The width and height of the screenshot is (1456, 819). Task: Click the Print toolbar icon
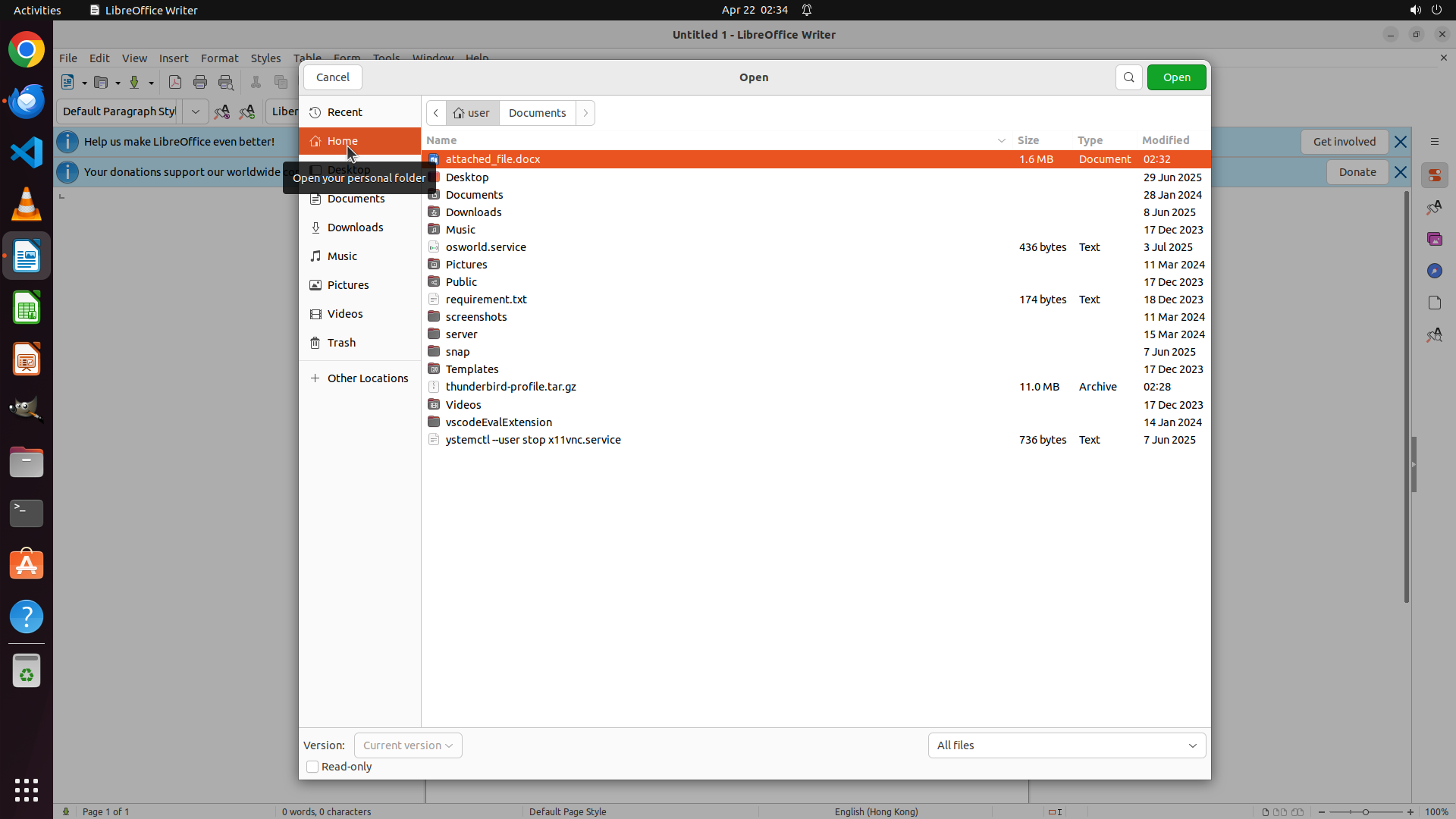[200, 83]
